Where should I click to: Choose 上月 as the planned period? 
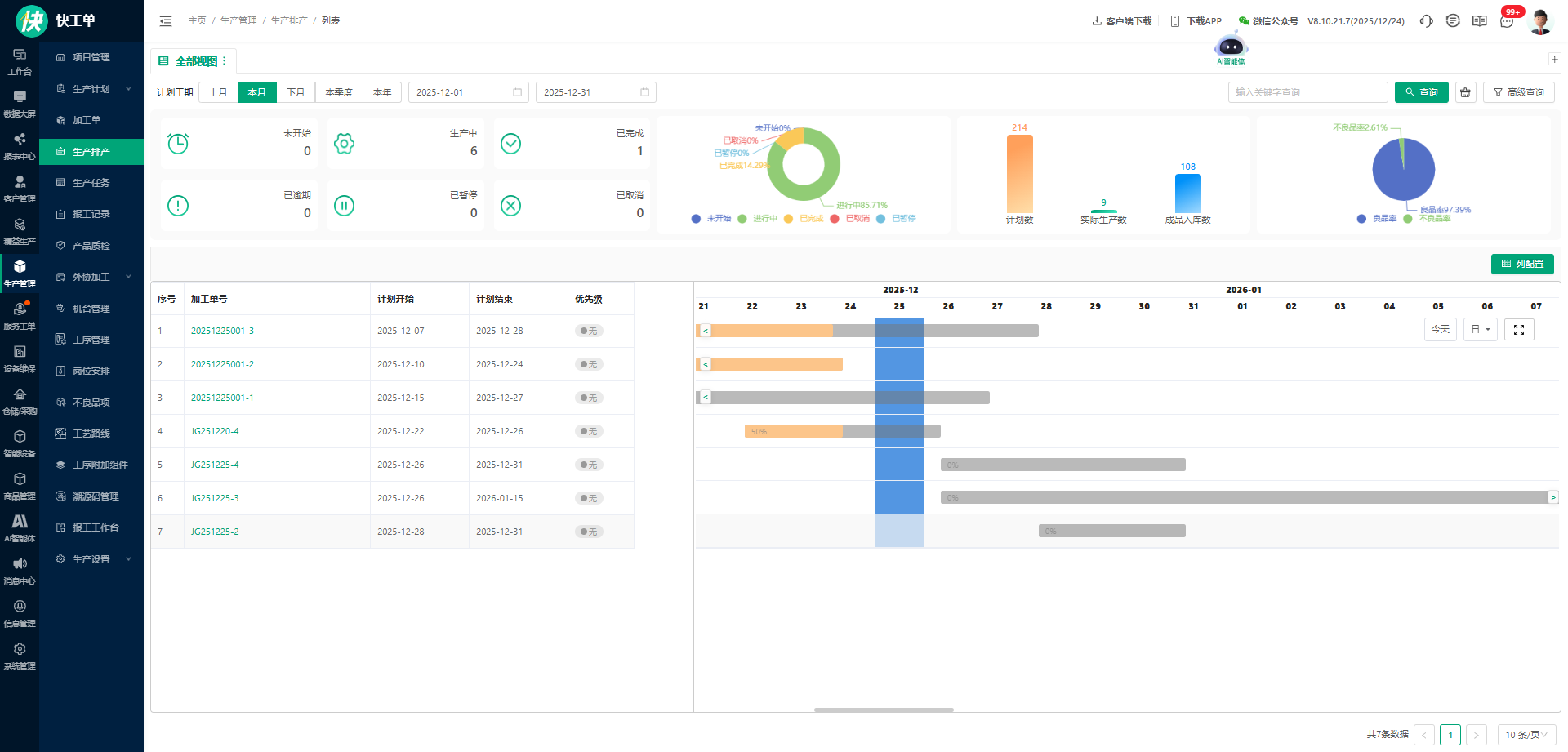218,92
